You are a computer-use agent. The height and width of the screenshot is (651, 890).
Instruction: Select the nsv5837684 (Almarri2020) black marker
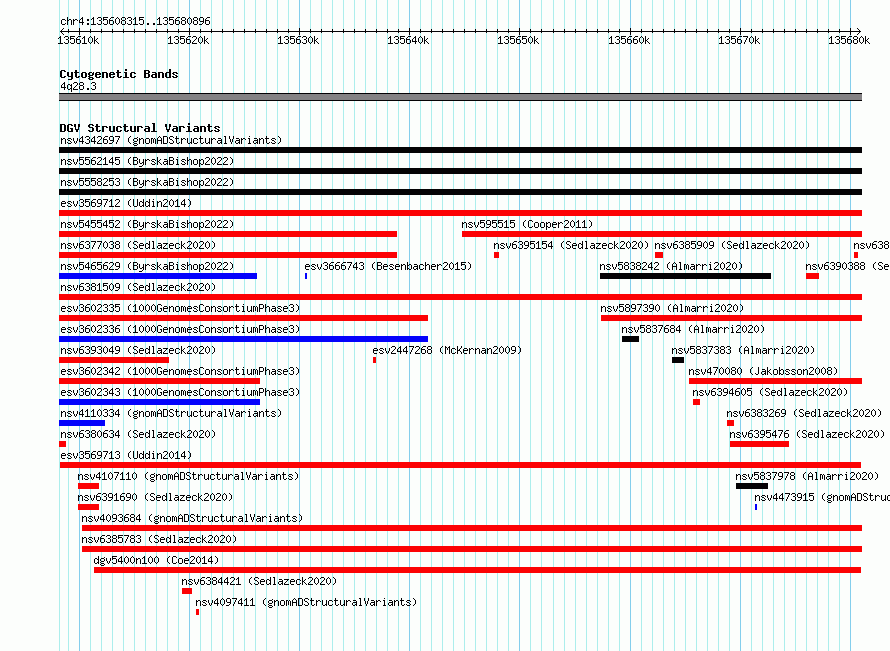click(x=630, y=339)
